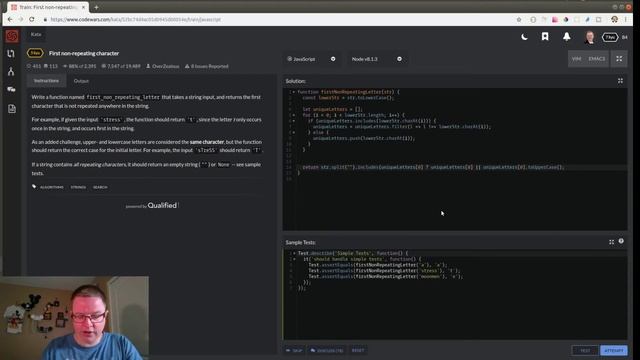Reload the page with the refresh icon
This screenshot has height=360, width=640.
[32, 20]
